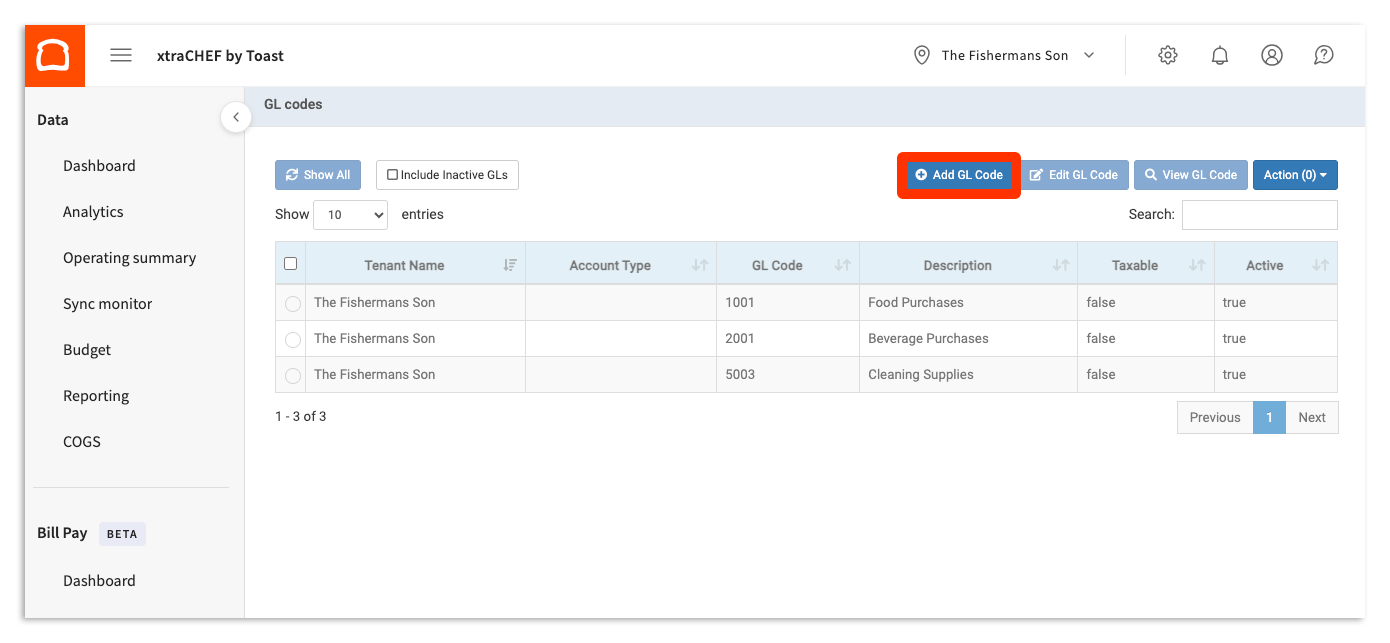Expand The Fishermans Son location dropdown
The height and width of the screenshot is (643, 1390).
(x=1089, y=55)
